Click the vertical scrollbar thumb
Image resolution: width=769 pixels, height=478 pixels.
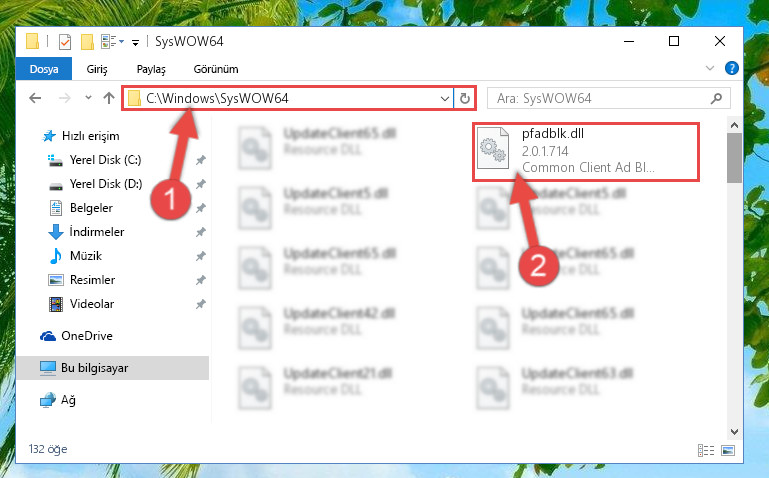click(x=734, y=158)
